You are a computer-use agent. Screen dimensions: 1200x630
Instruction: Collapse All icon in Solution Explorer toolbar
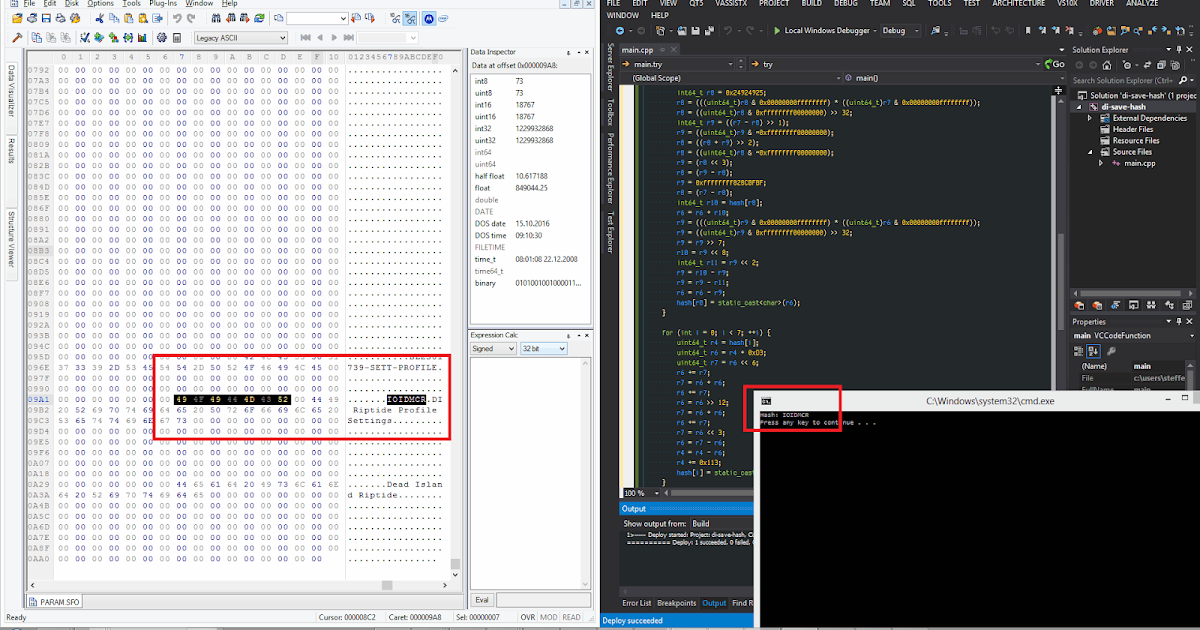[x=1161, y=65]
